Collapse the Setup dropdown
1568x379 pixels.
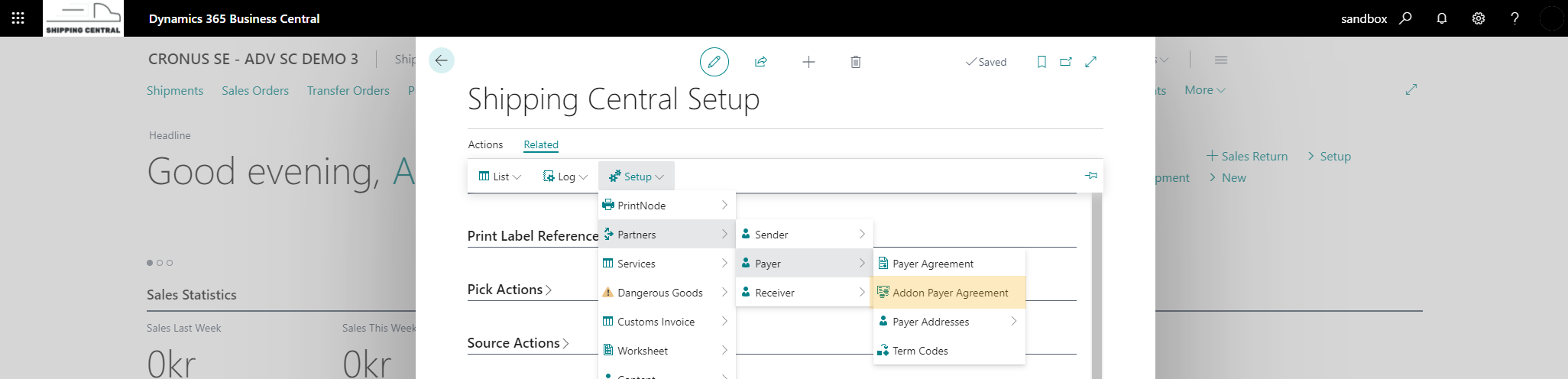tap(637, 177)
